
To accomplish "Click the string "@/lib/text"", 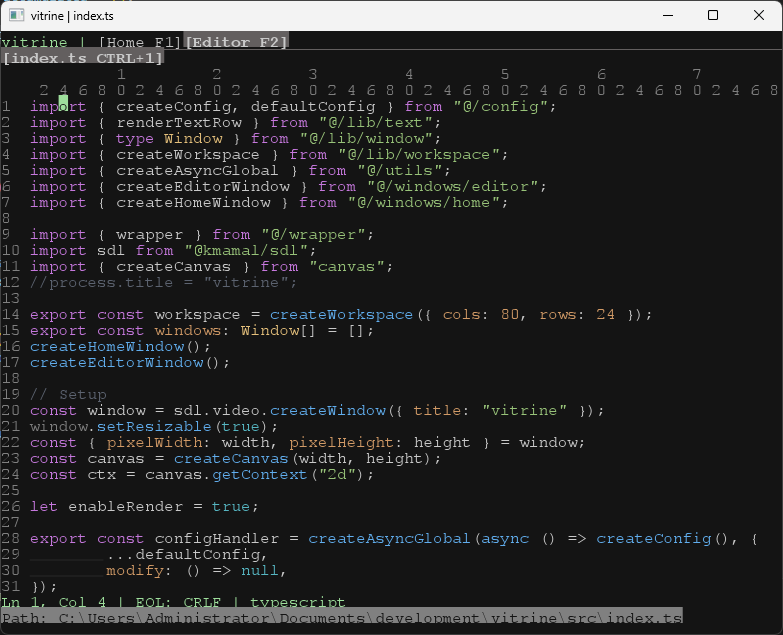I will [376, 122].
